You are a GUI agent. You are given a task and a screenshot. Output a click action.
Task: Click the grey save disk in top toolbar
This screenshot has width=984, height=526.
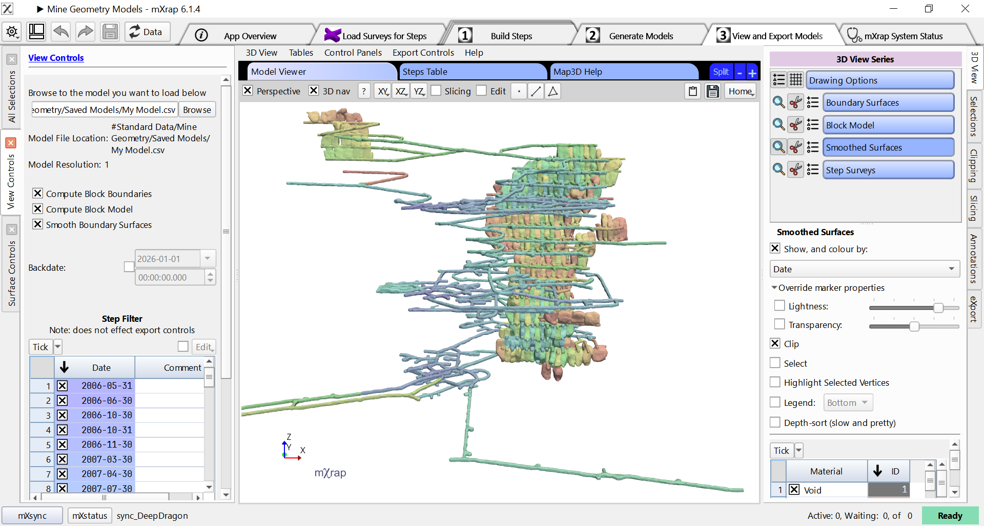click(110, 32)
